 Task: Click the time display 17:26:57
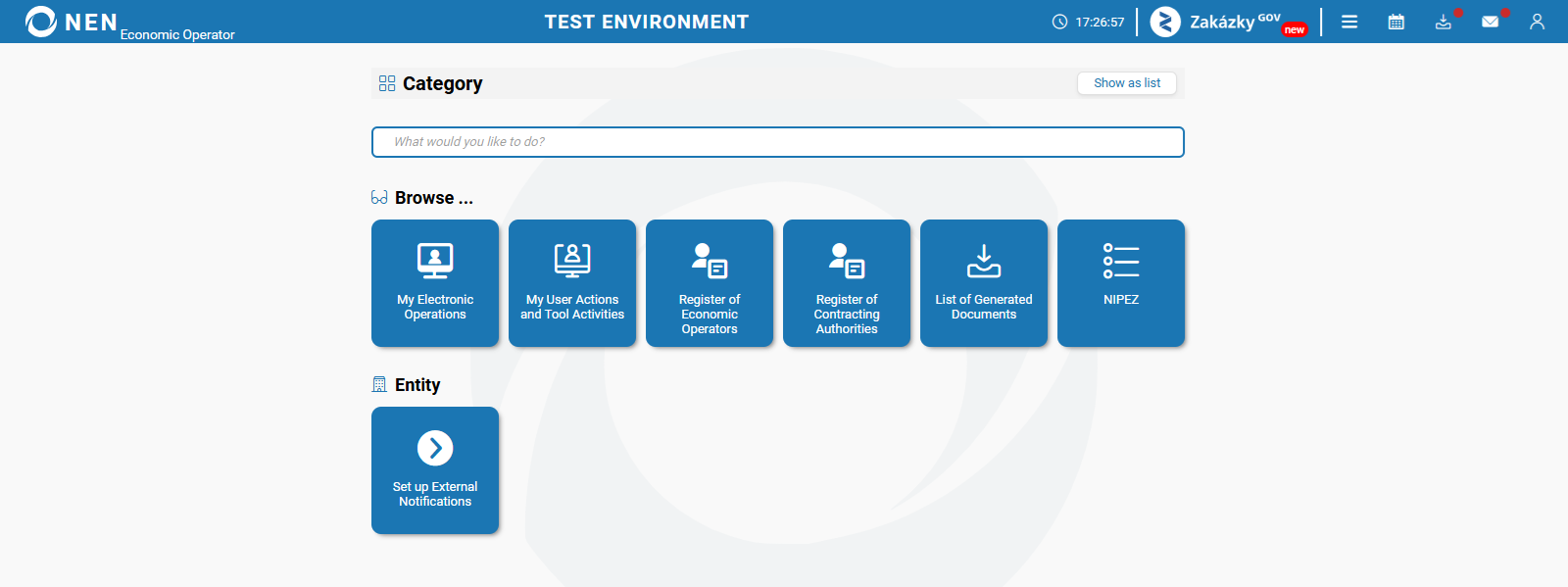click(1100, 22)
